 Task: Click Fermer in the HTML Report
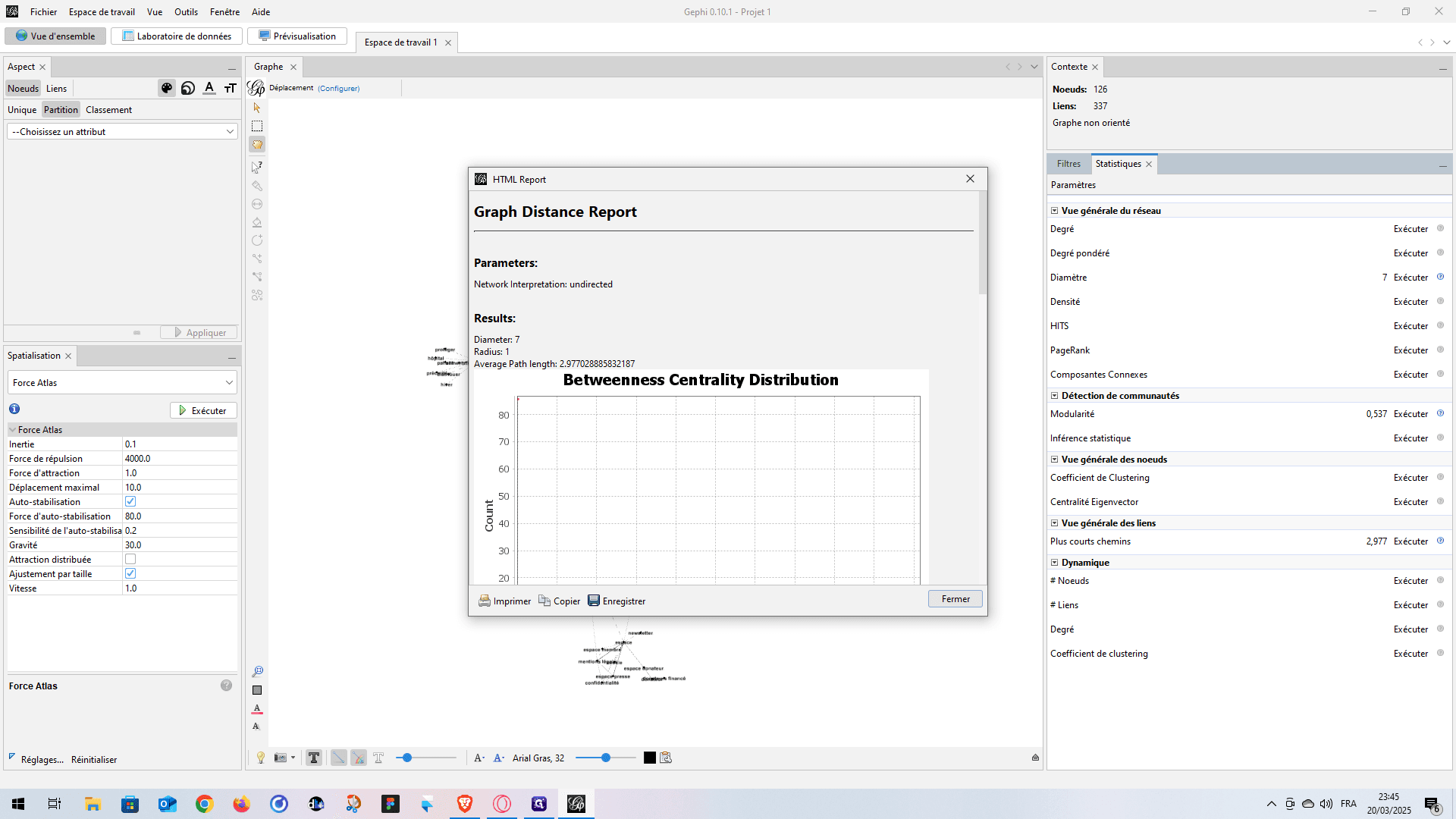(x=955, y=599)
